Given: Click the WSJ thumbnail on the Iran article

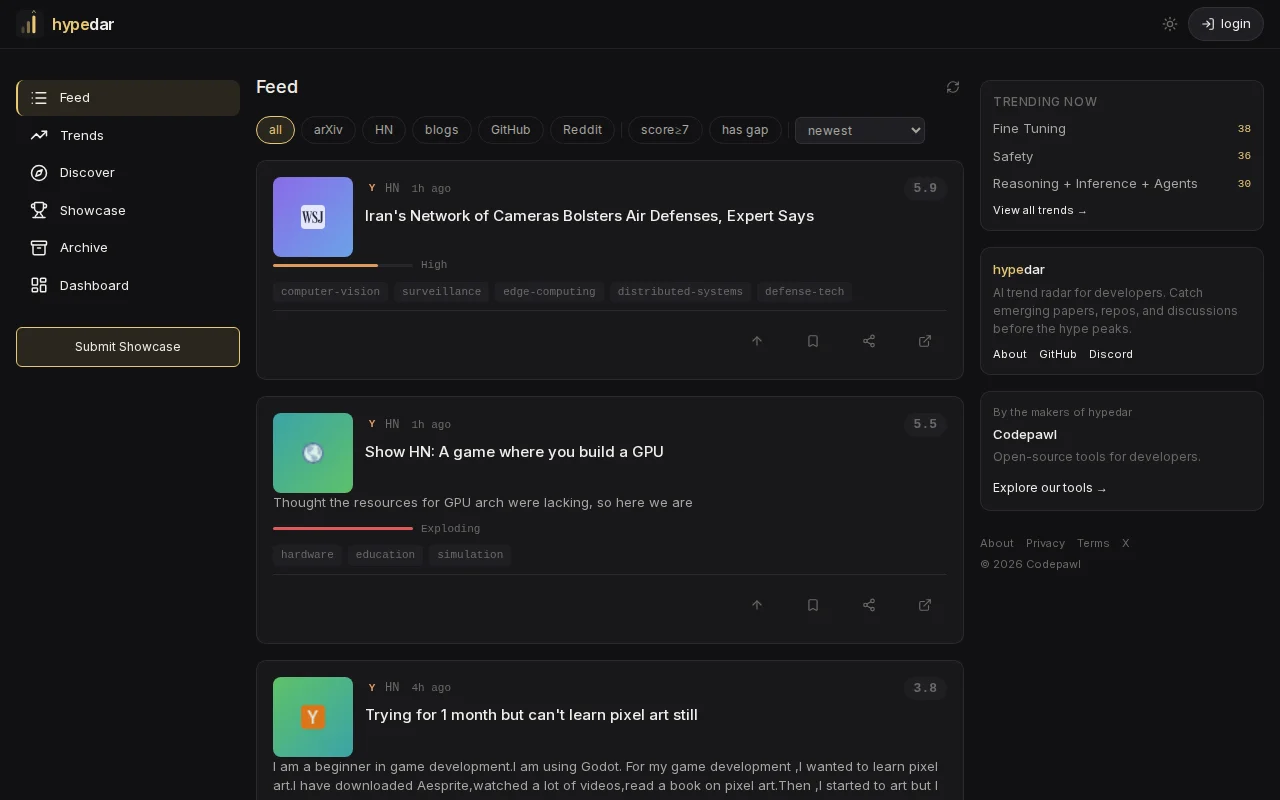Looking at the screenshot, I should pyautogui.click(x=313, y=217).
